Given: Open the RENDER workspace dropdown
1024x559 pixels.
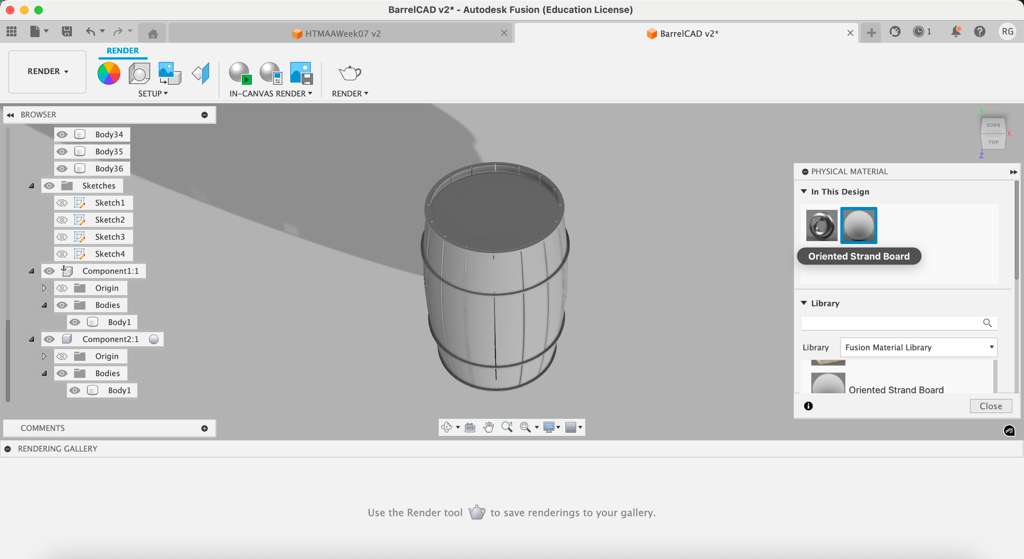Looking at the screenshot, I should 47,72.
